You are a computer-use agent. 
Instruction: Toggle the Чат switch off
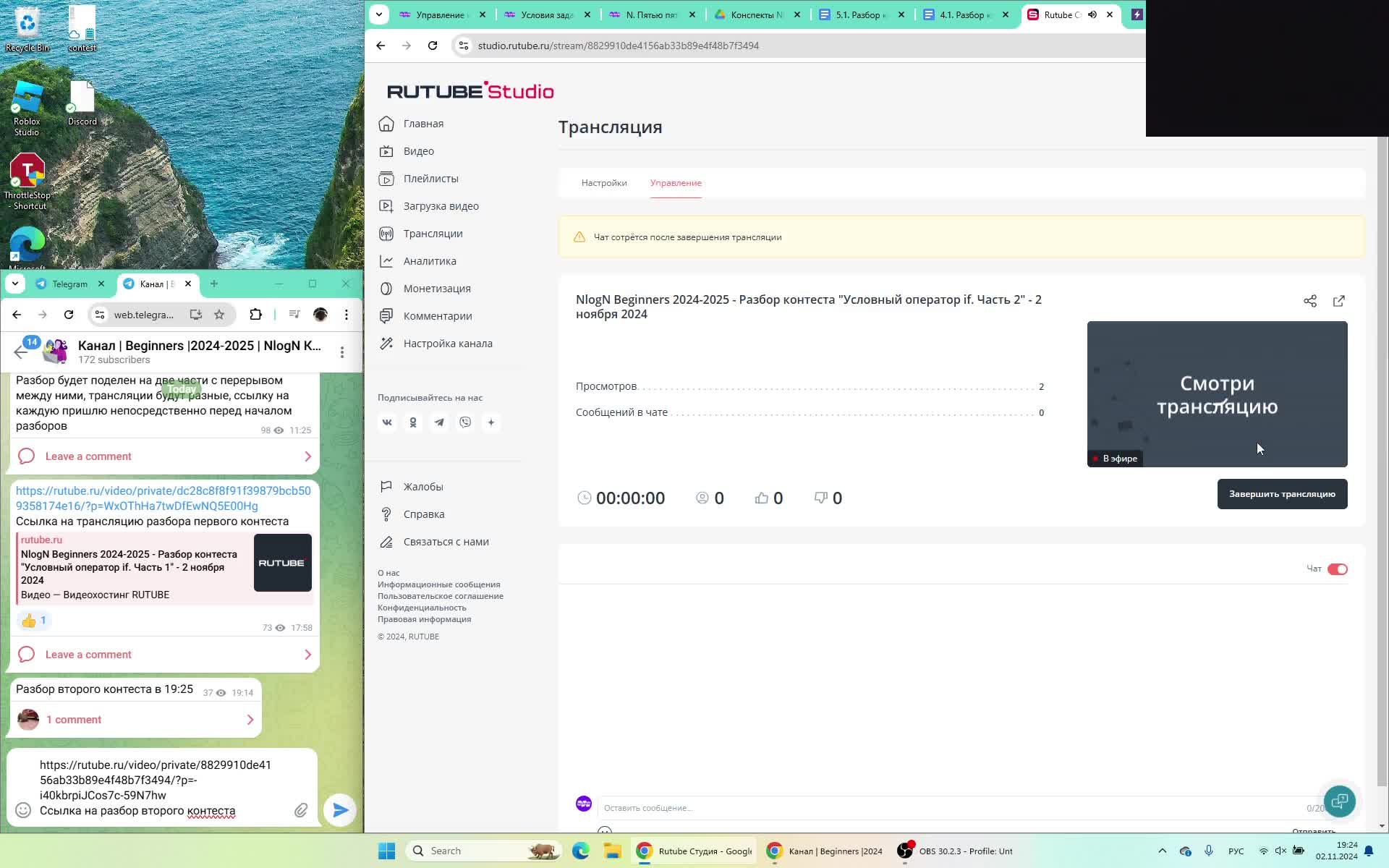tap(1337, 569)
